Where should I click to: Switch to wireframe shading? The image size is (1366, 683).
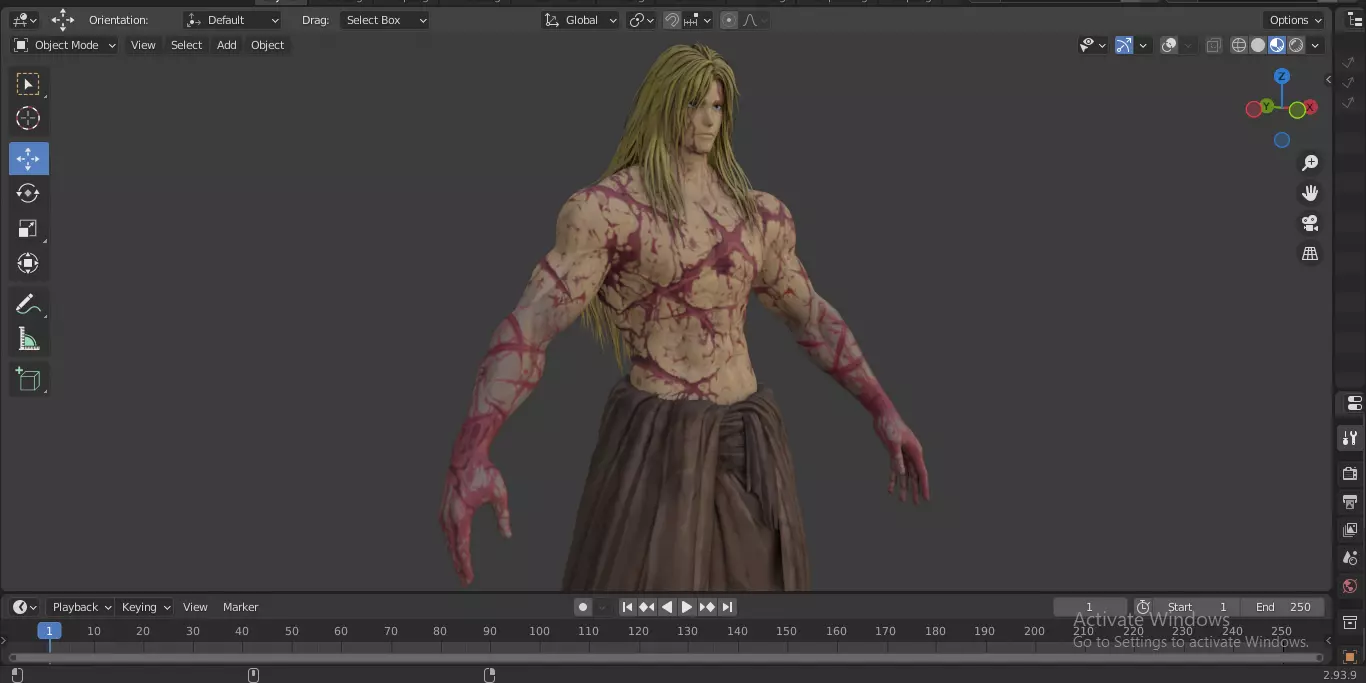pos(1239,45)
